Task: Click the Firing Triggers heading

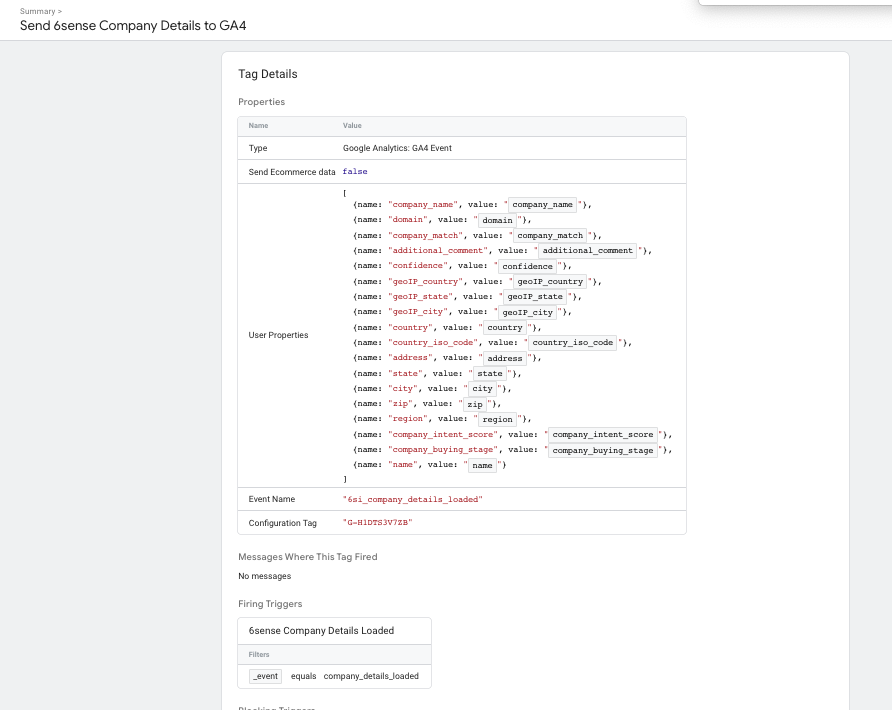Action: (270, 604)
